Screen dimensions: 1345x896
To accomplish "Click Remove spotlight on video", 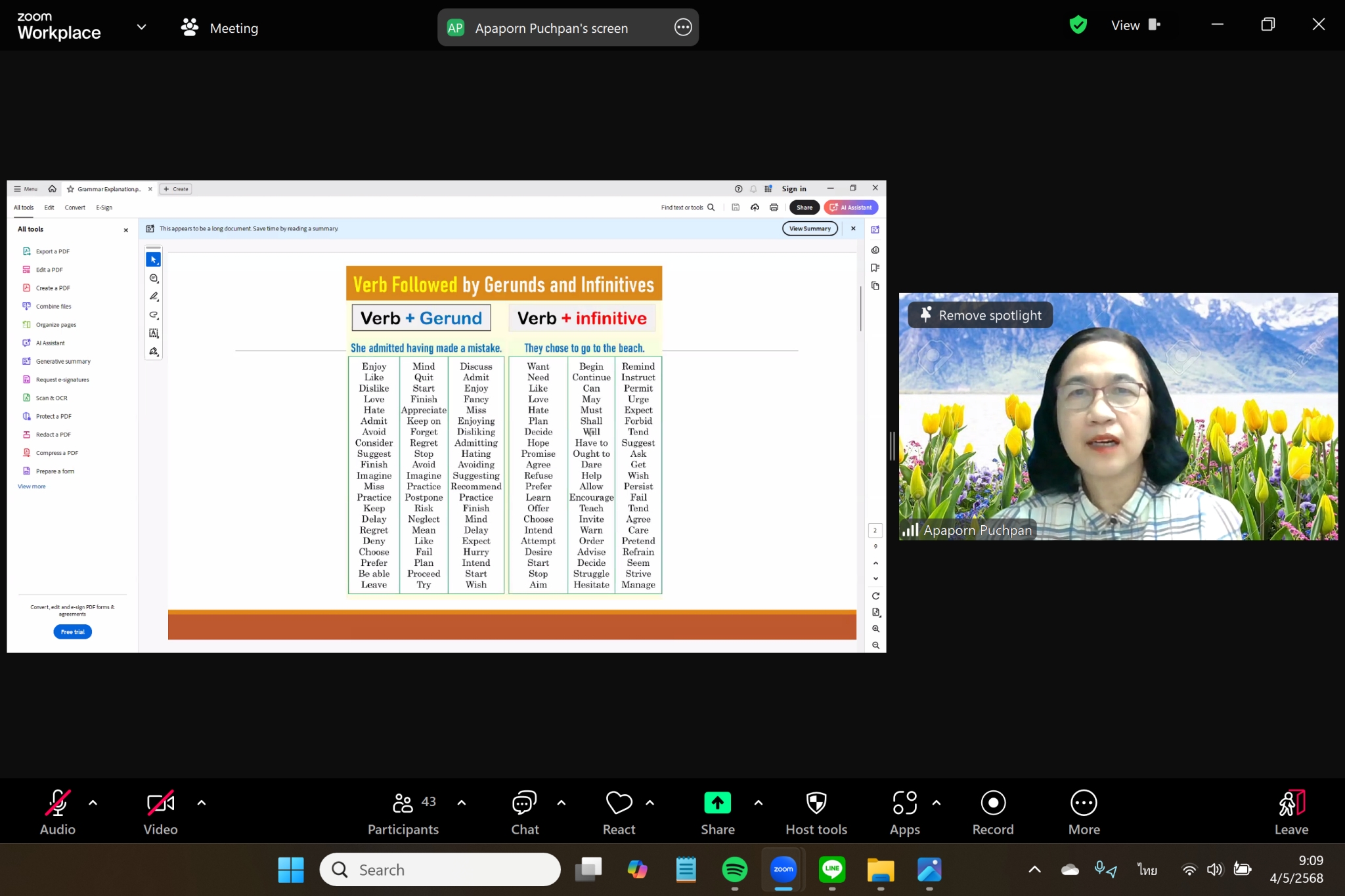I will point(981,315).
